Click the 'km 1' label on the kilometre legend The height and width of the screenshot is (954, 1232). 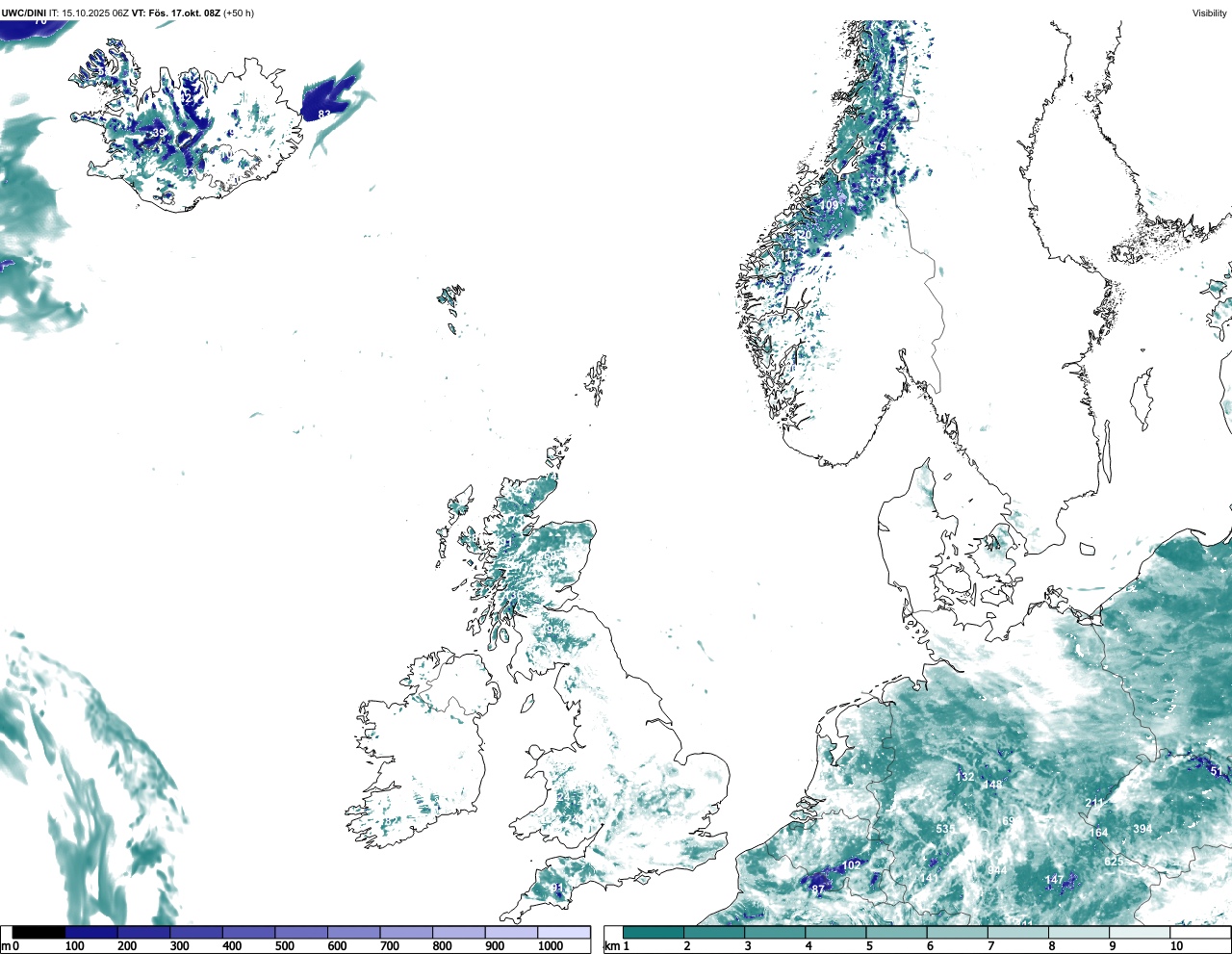tap(616, 946)
